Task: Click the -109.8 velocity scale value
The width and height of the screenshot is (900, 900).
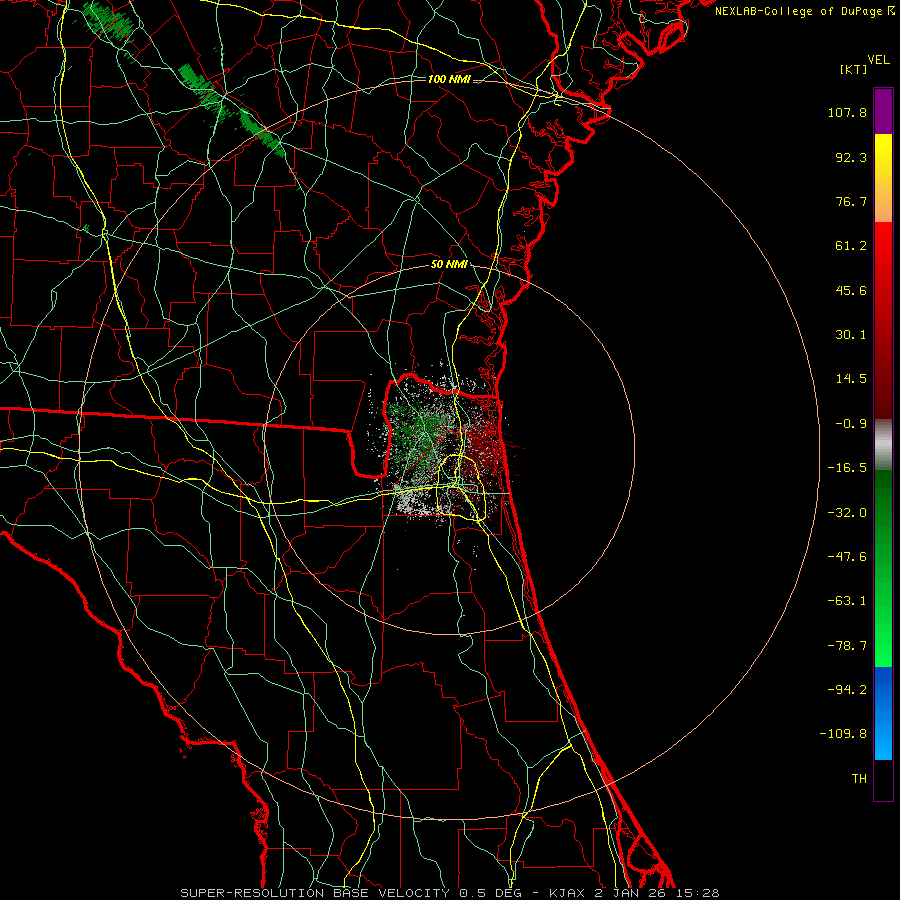Action: click(844, 734)
